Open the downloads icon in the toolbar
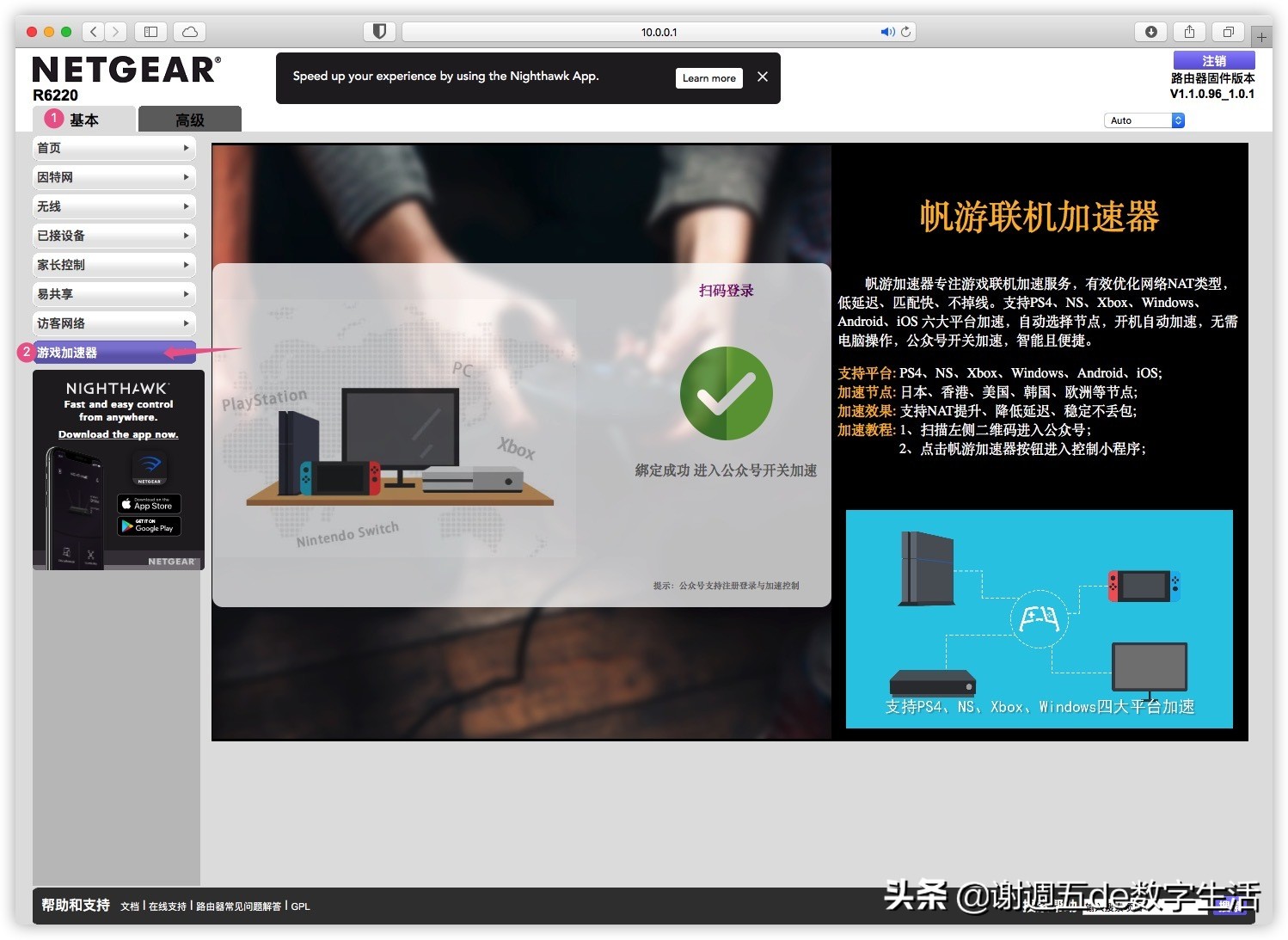 (1150, 31)
